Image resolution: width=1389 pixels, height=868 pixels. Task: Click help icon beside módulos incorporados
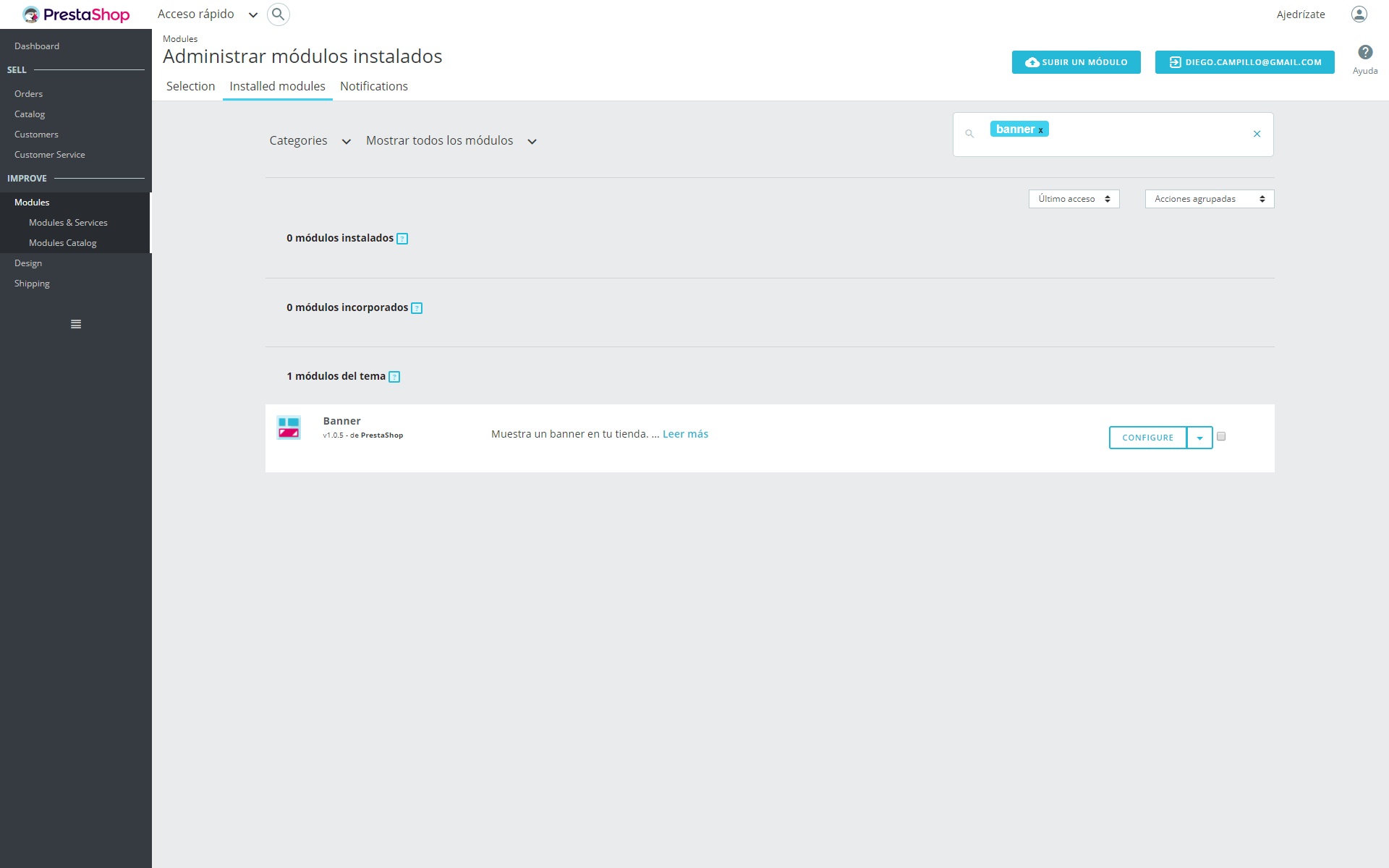(417, 308)
